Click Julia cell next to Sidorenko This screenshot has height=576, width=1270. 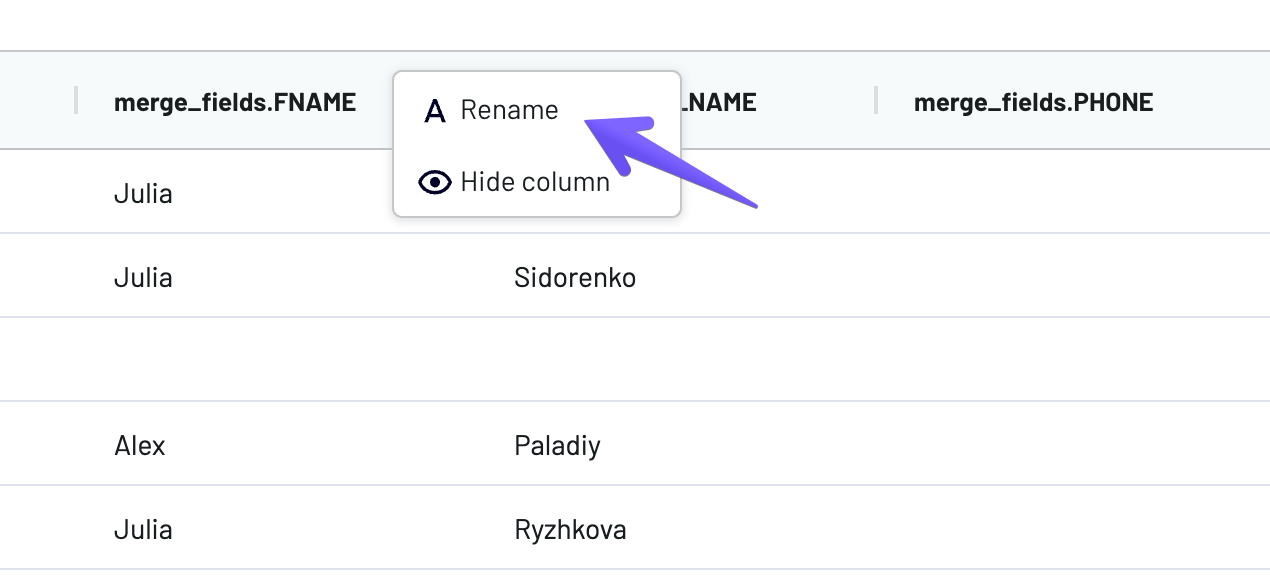143,277
